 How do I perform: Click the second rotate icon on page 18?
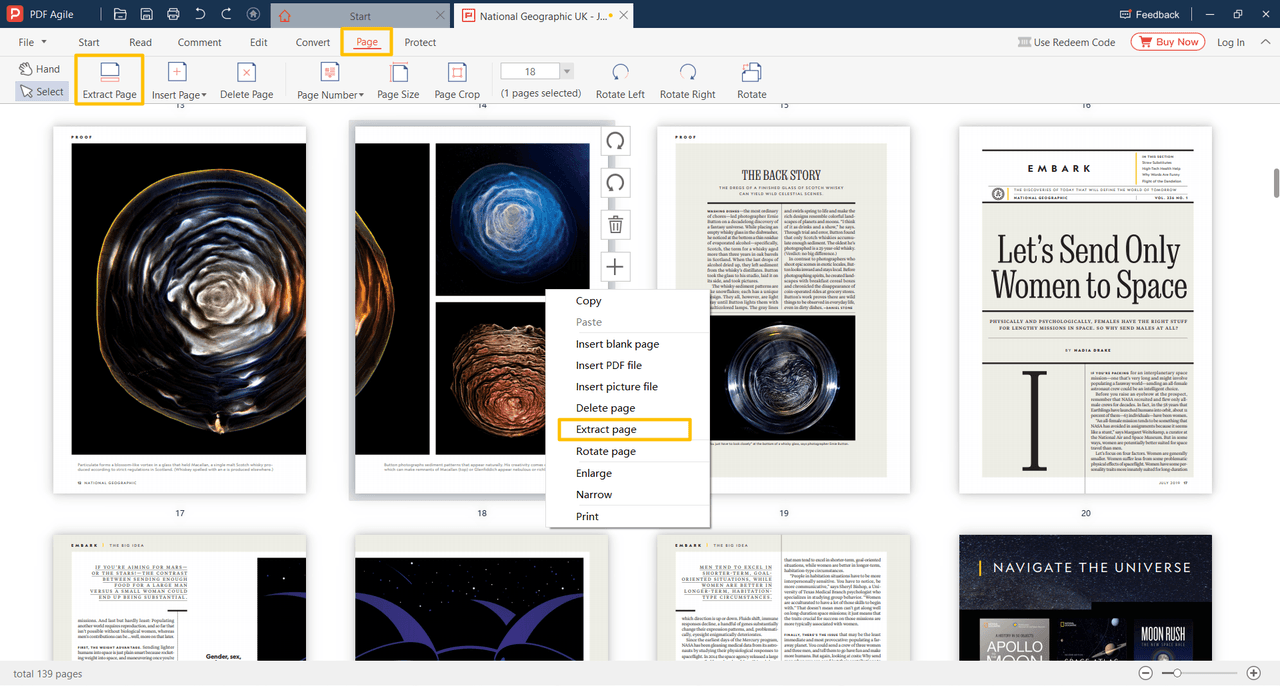tap(616, 183)
